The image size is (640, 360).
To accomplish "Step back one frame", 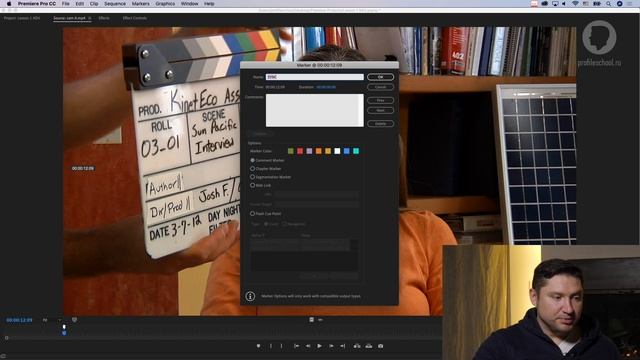I will coord(308,346).
